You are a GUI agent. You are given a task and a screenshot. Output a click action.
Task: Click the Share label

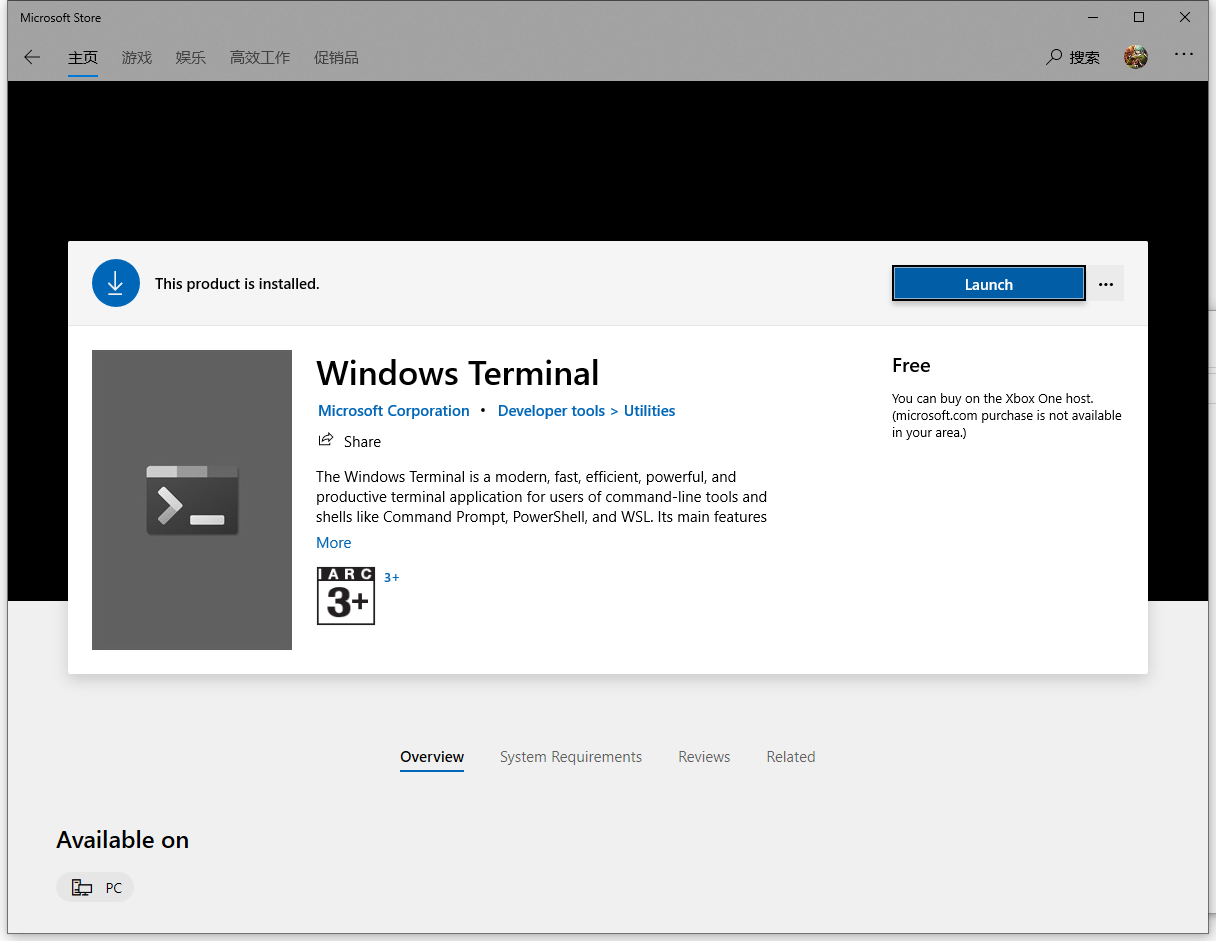362,442
